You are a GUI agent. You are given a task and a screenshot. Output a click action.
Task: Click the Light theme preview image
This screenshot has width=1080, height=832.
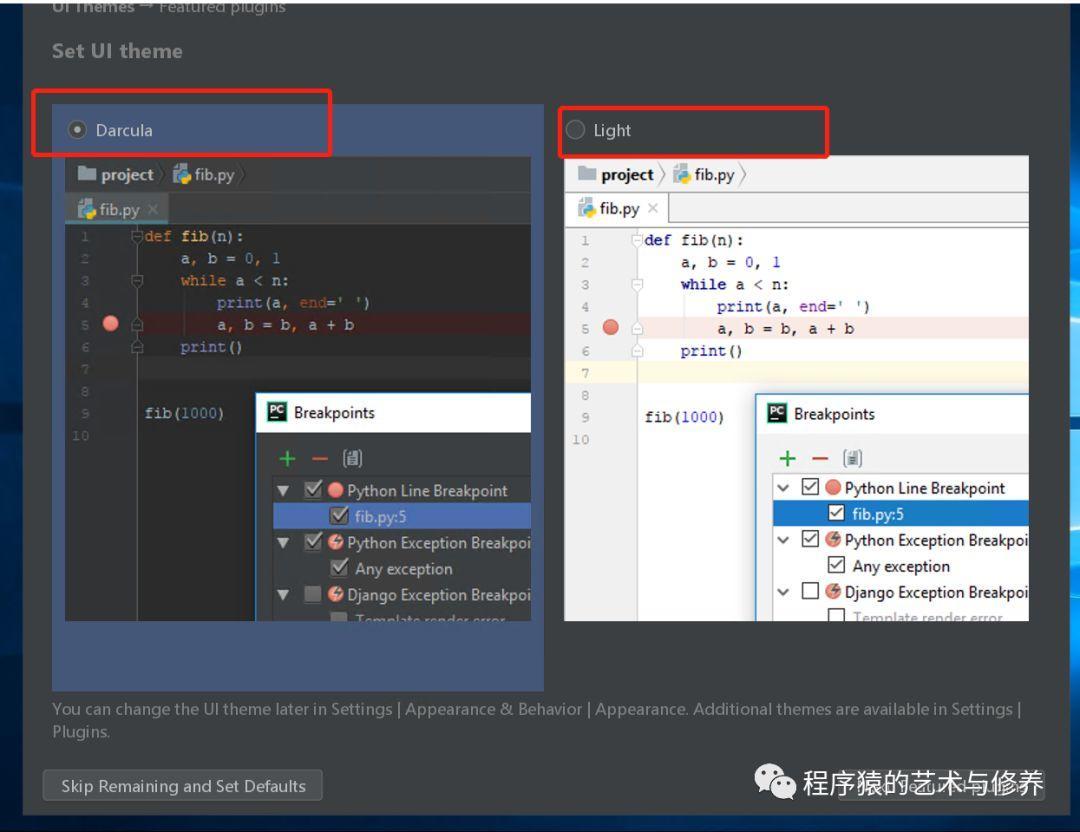pyautogui.click(x=796, y=389)
